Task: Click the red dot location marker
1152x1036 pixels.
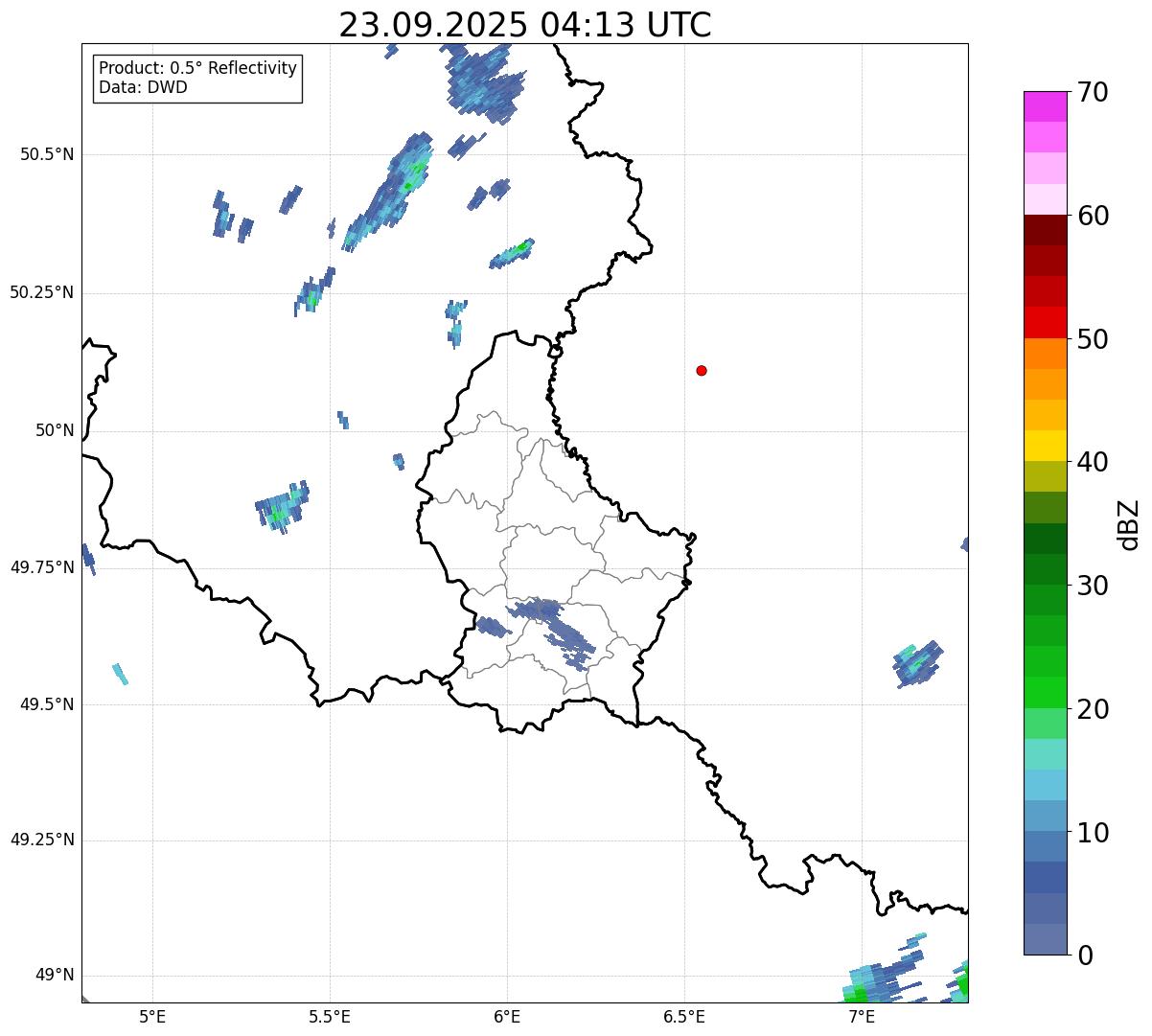Action: tap(702, 370)
